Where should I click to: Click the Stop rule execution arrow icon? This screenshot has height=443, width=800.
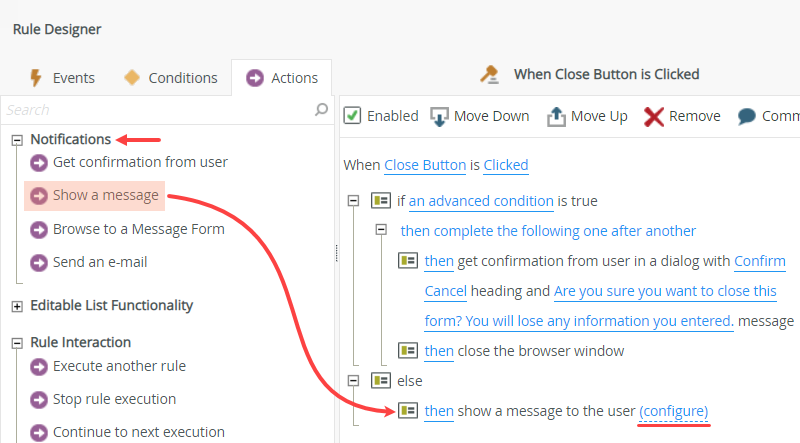tap(39, 400)
